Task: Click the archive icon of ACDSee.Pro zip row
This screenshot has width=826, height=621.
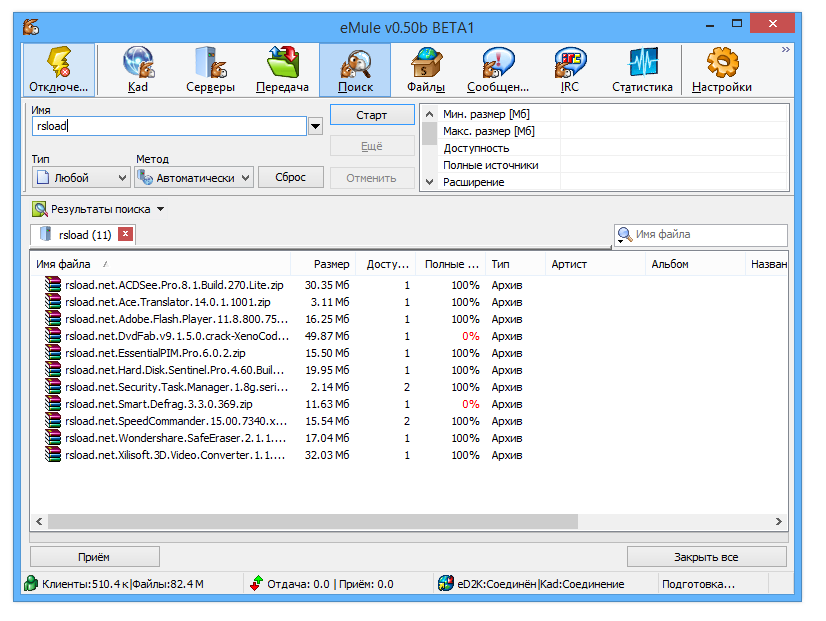Action: [x=53, y=284]
